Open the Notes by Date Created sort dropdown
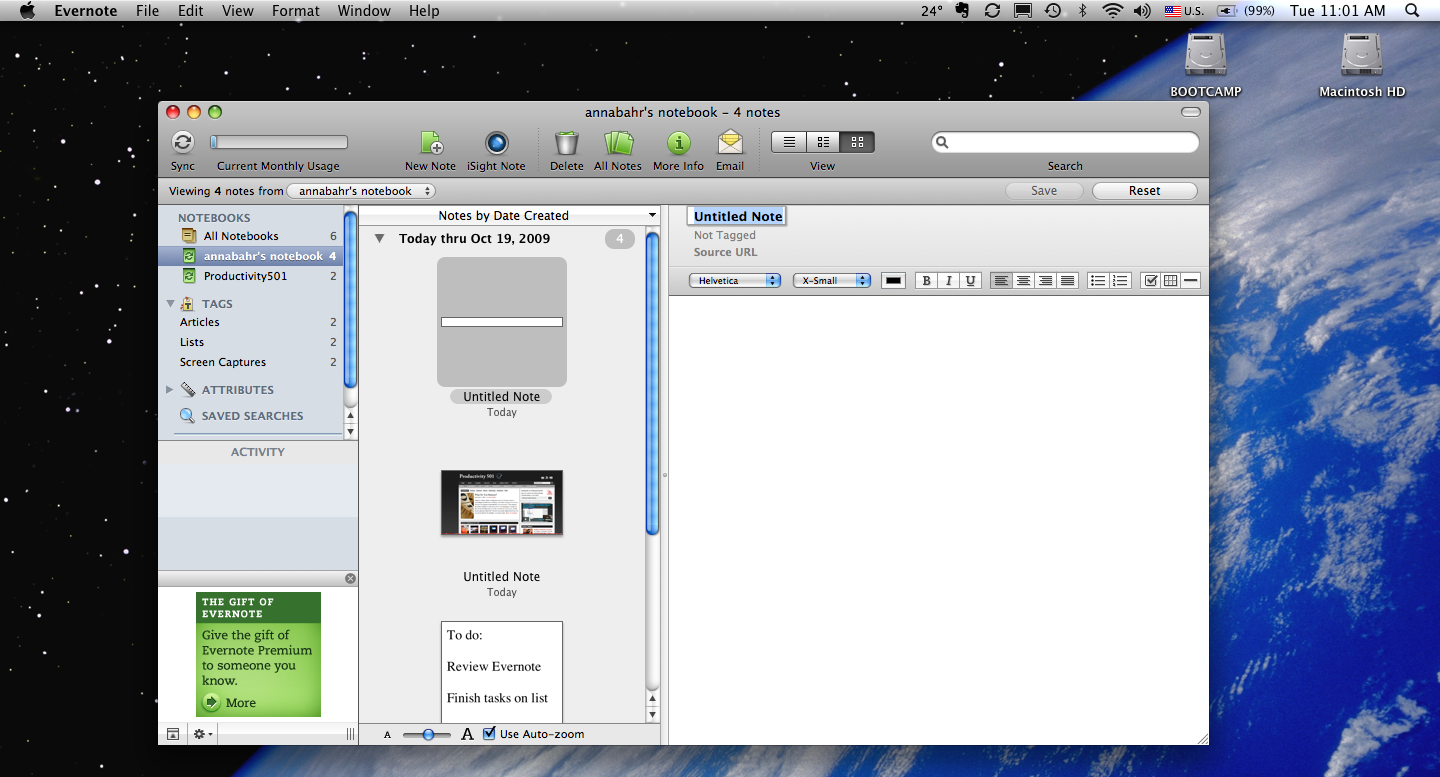 [510, 215]
